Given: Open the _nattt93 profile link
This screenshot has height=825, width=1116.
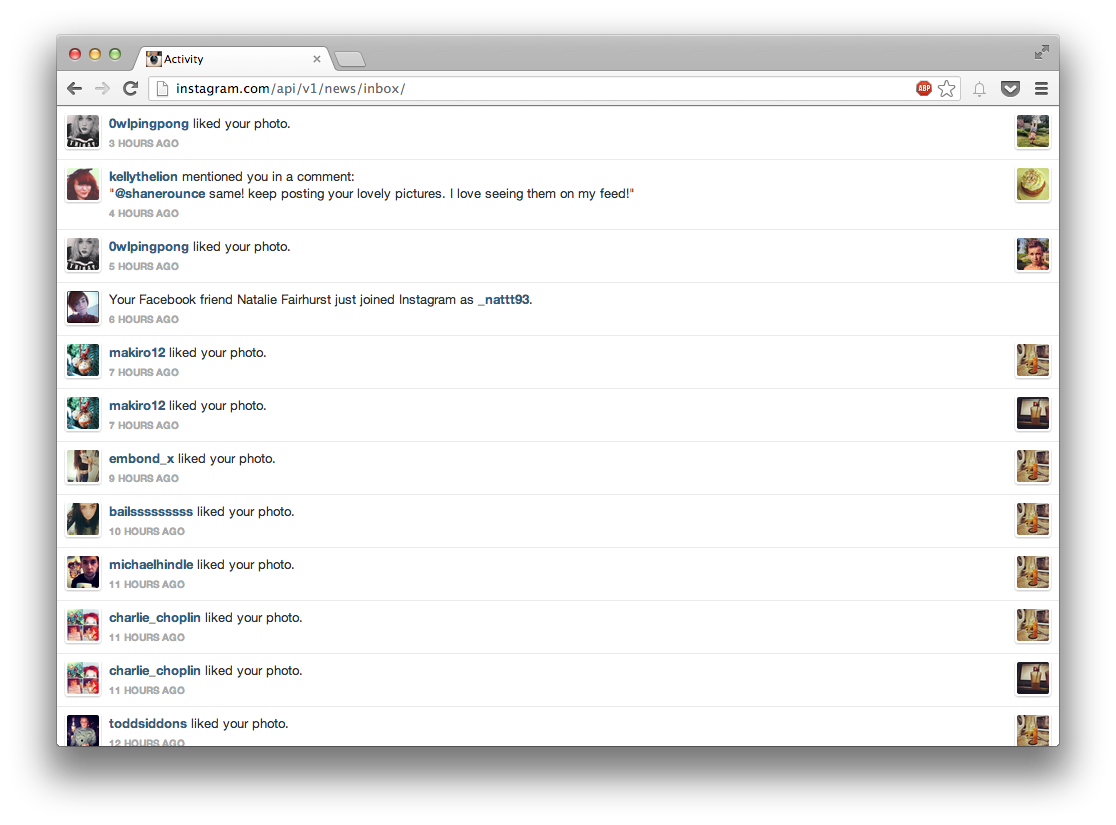Looking at the screenshot, I should click(503, 300).
